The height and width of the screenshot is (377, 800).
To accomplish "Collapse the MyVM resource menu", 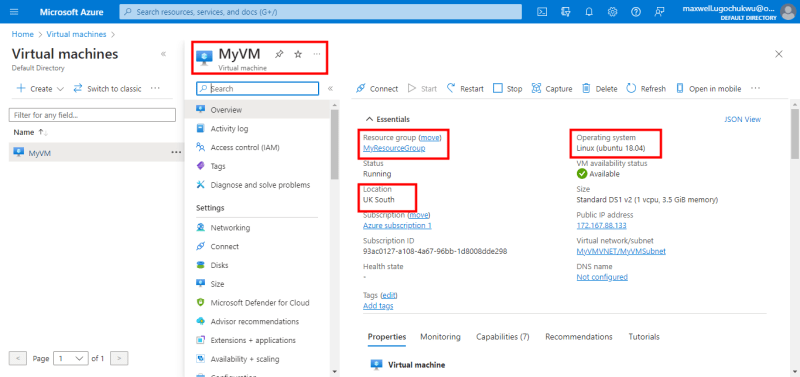I will point(330,88).
